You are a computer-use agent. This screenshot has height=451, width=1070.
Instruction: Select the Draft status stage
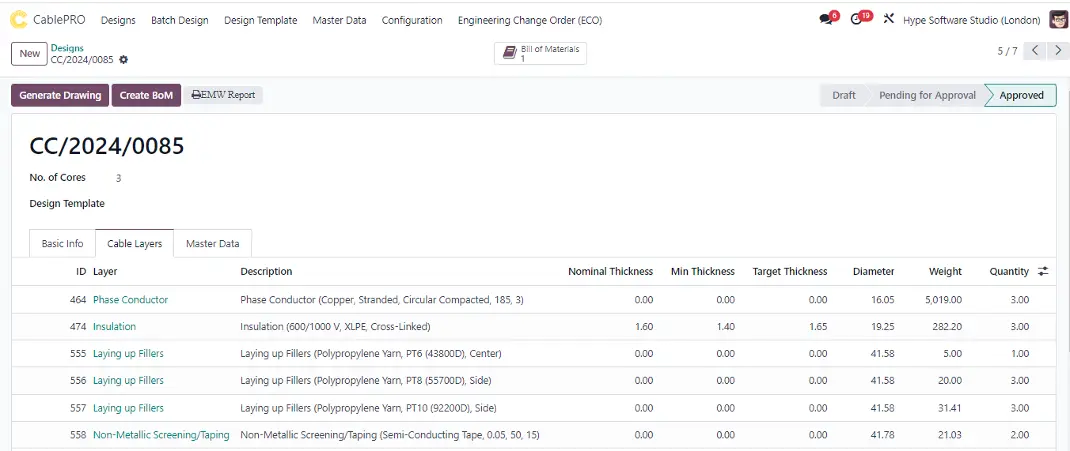(843, 96)
